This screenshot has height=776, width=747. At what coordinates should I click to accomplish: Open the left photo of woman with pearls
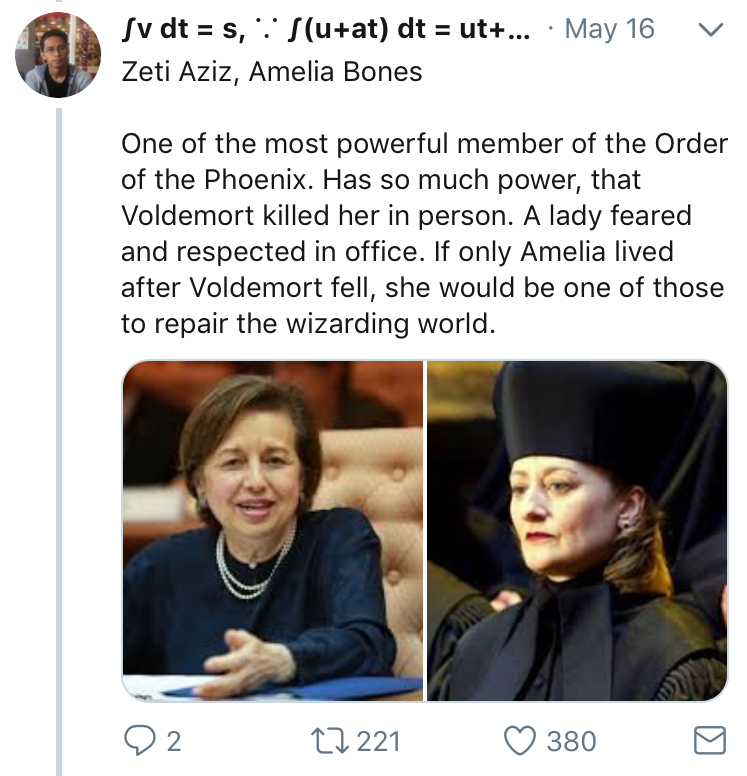273,530
